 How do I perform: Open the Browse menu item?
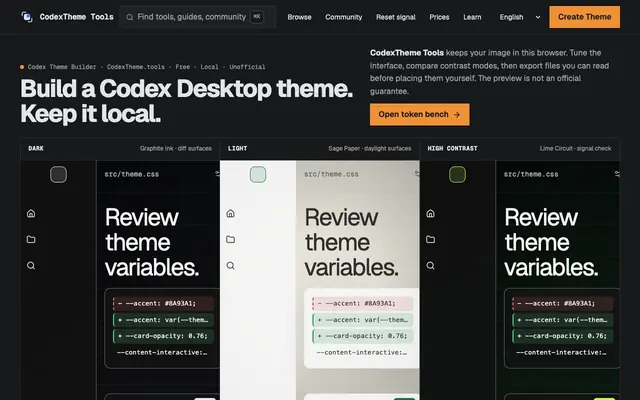tap(299, 17)
